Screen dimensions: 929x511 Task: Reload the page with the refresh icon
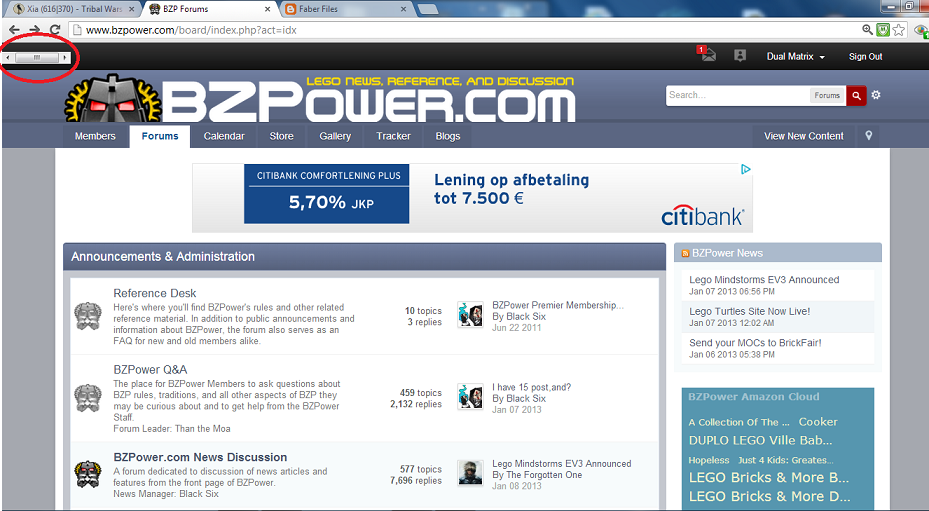[55, 30]
